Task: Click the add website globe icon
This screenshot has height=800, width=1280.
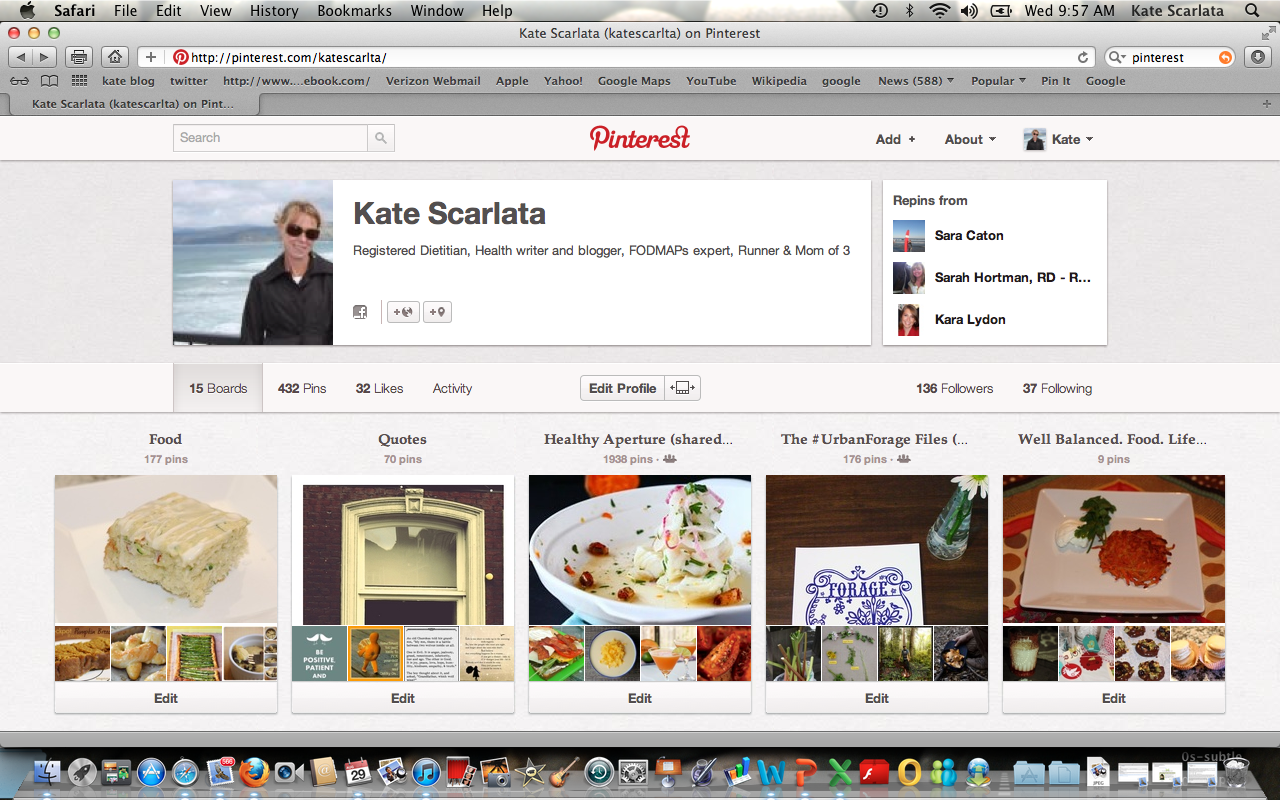Action: [403, 312]
